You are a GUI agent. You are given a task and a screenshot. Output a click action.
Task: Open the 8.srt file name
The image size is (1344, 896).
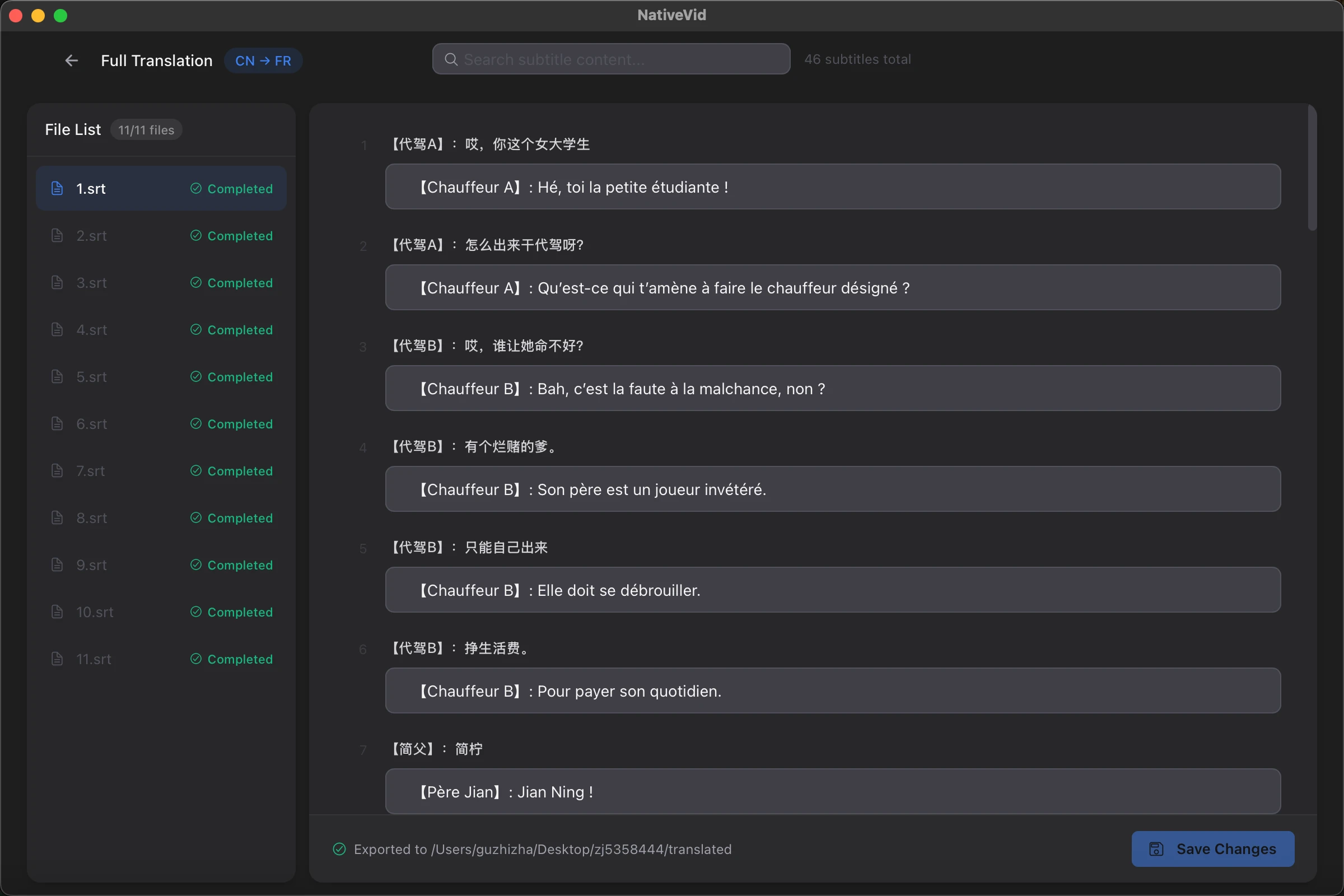(x=91, y=517)
